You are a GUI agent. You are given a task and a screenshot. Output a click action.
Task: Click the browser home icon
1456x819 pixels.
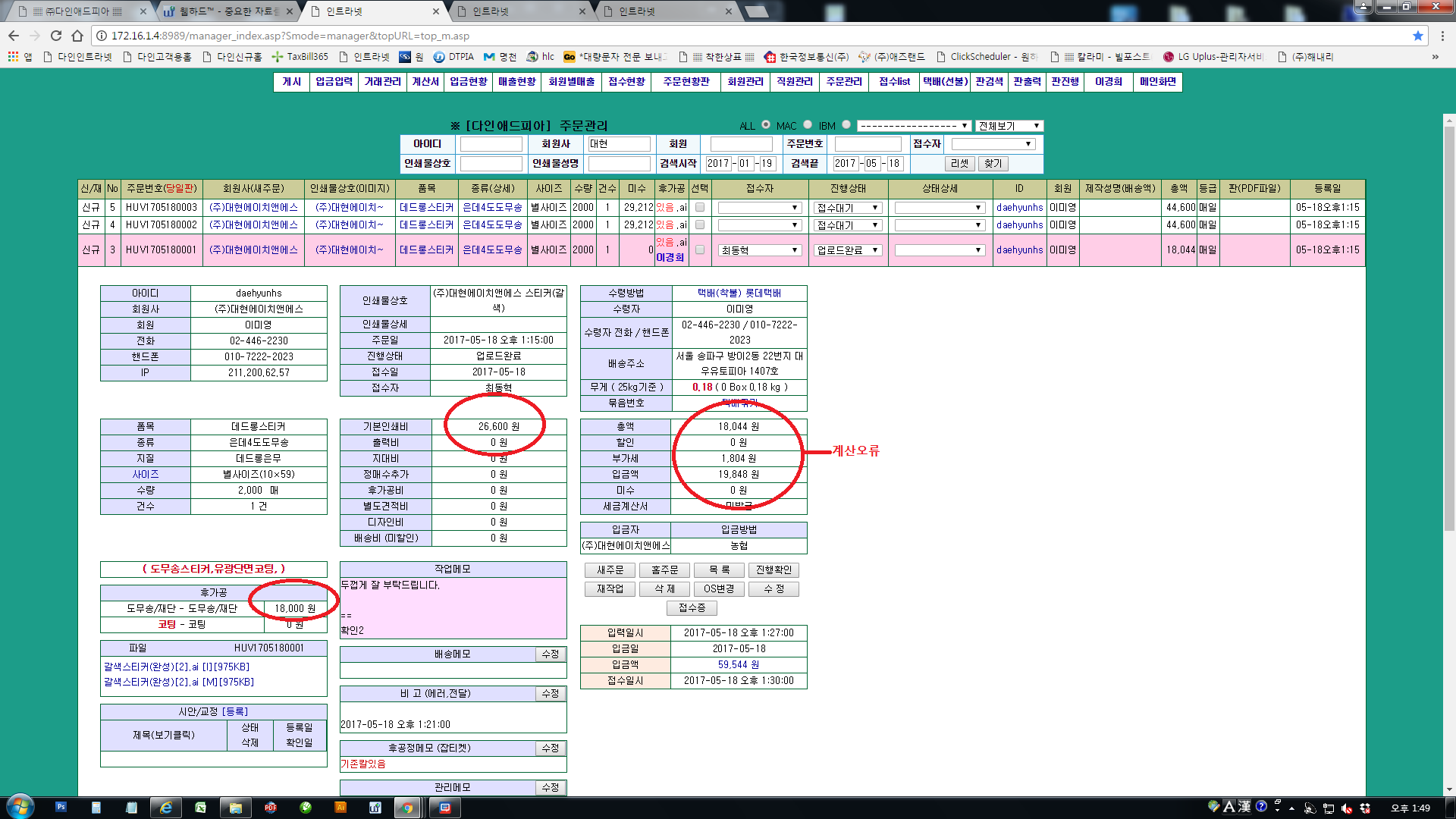[77, 36]
